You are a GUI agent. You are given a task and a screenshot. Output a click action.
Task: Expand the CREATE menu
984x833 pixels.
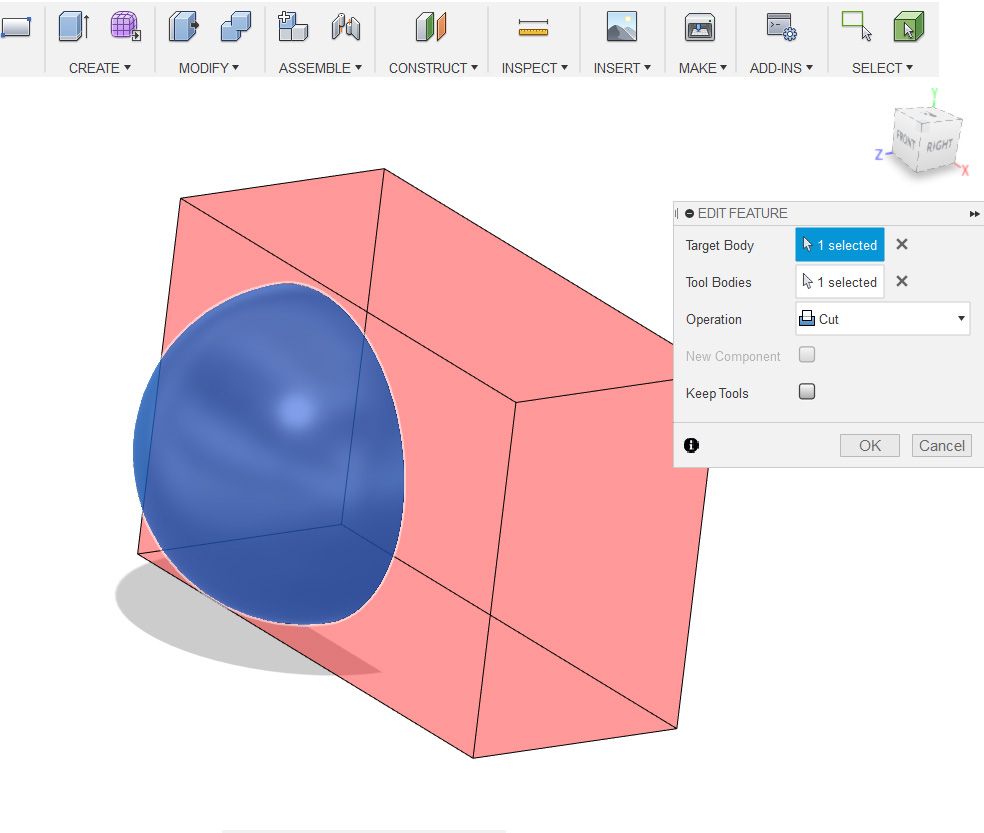97,68
